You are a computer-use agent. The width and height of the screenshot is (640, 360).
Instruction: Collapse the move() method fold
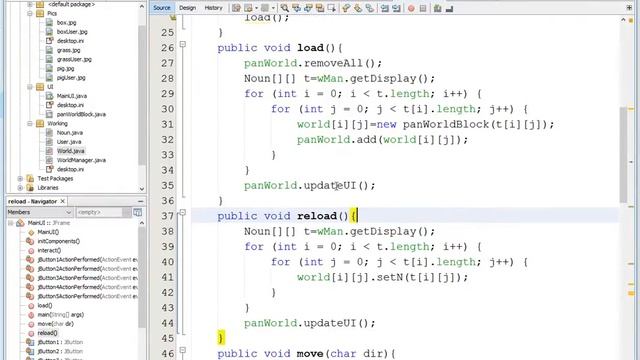click(183, 350)
